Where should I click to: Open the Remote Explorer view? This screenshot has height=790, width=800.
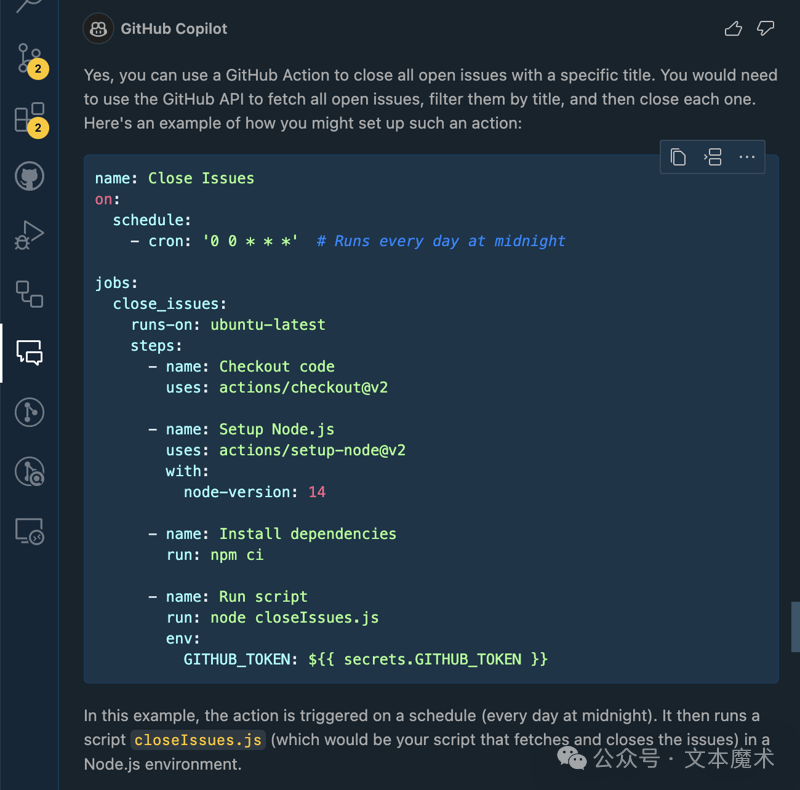pyautogui.click(x=30, y=531)
